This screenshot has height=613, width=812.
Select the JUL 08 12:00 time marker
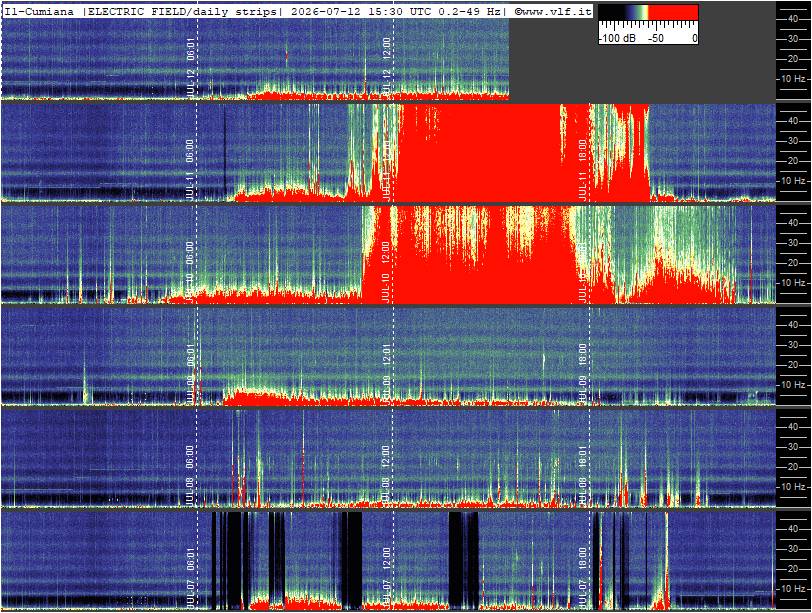pos(387,475)
